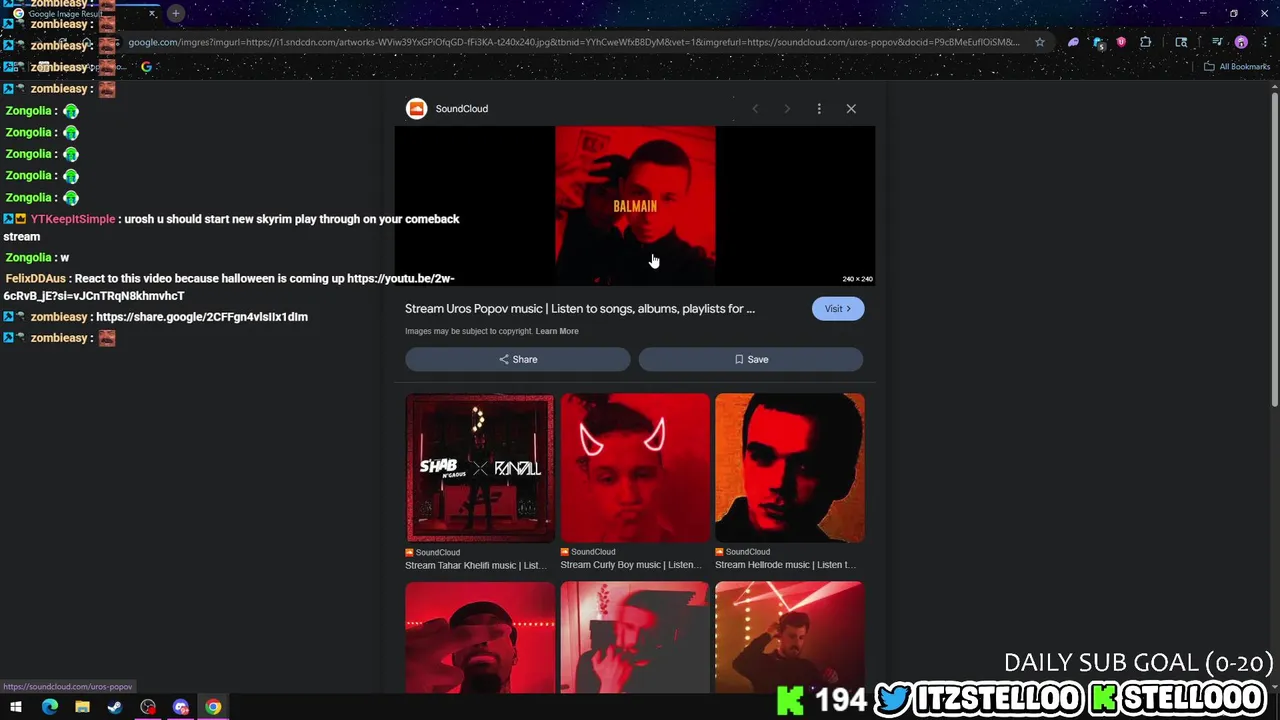1280x720 pixels.
Task: Switch to Chrome in the taskbar
Action: tap(213, 707)
